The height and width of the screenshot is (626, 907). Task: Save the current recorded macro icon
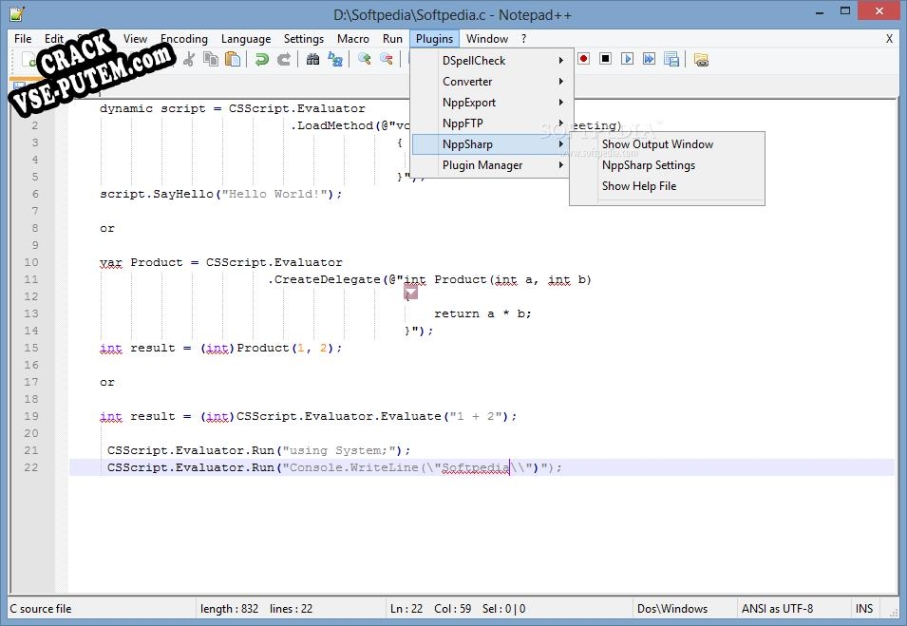(x=672, y=59)
